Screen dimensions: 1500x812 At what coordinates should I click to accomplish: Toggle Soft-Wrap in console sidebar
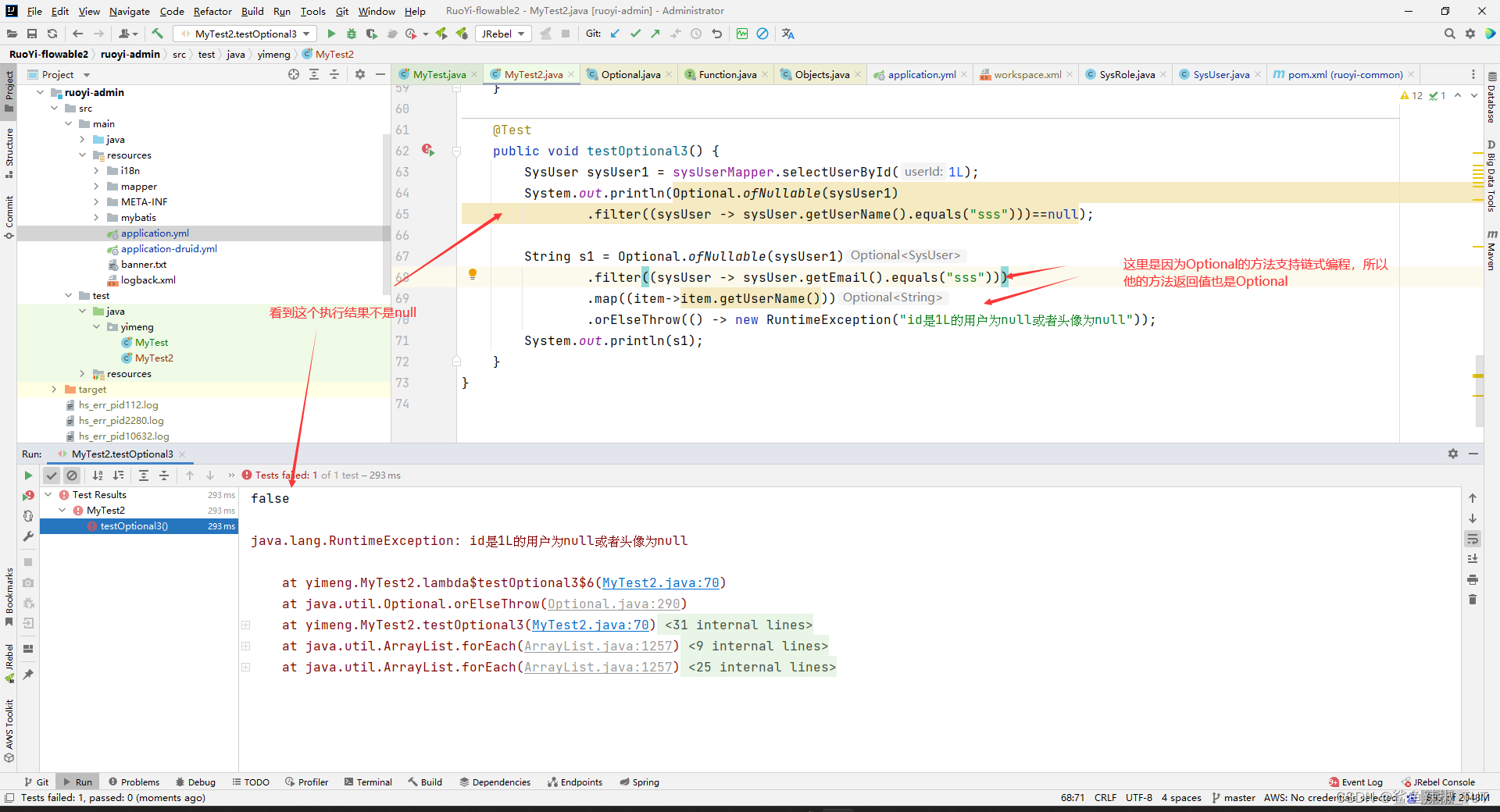[1473, 539]
